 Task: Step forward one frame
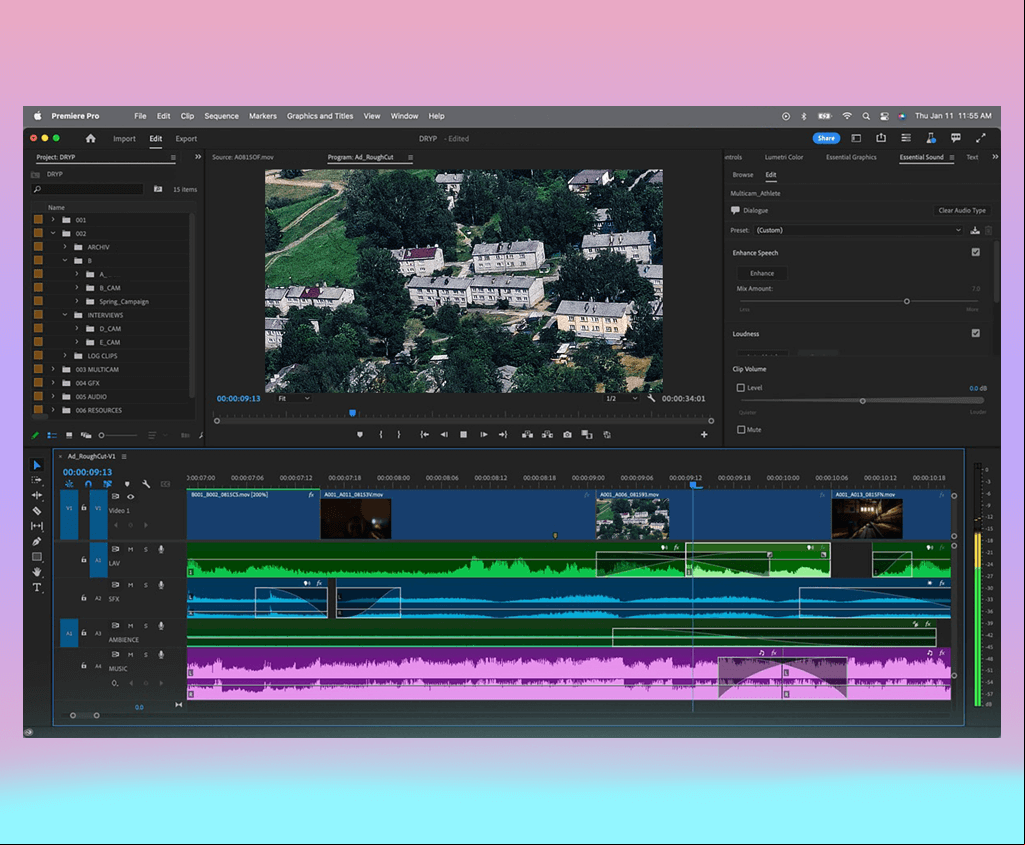(x=484, y=435)
